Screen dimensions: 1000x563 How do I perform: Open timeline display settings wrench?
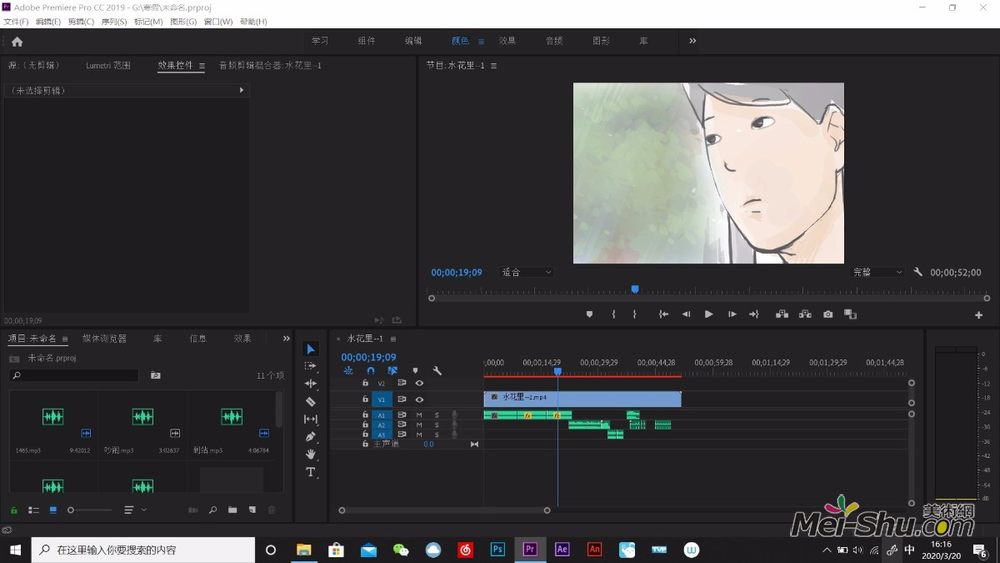(437, 370)
